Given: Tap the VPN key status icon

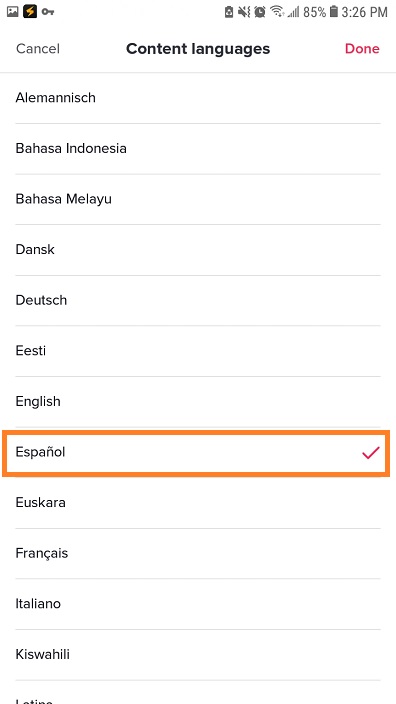Looking at the screenshot, I should (x=48, y=12).
